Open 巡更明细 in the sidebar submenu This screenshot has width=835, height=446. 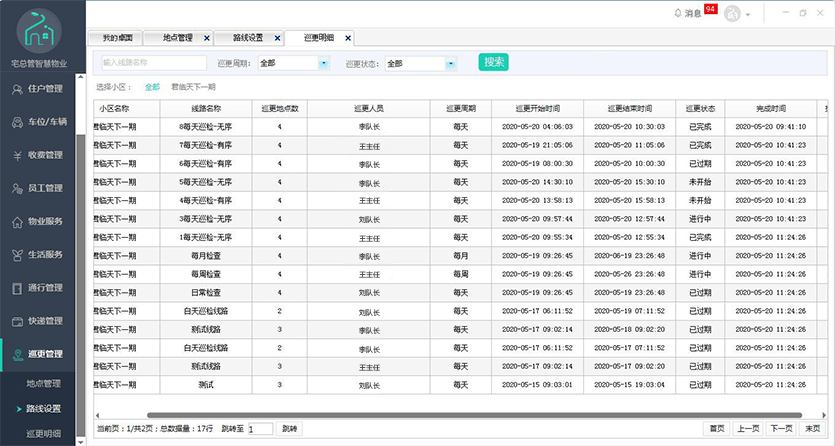coord(43,433)
